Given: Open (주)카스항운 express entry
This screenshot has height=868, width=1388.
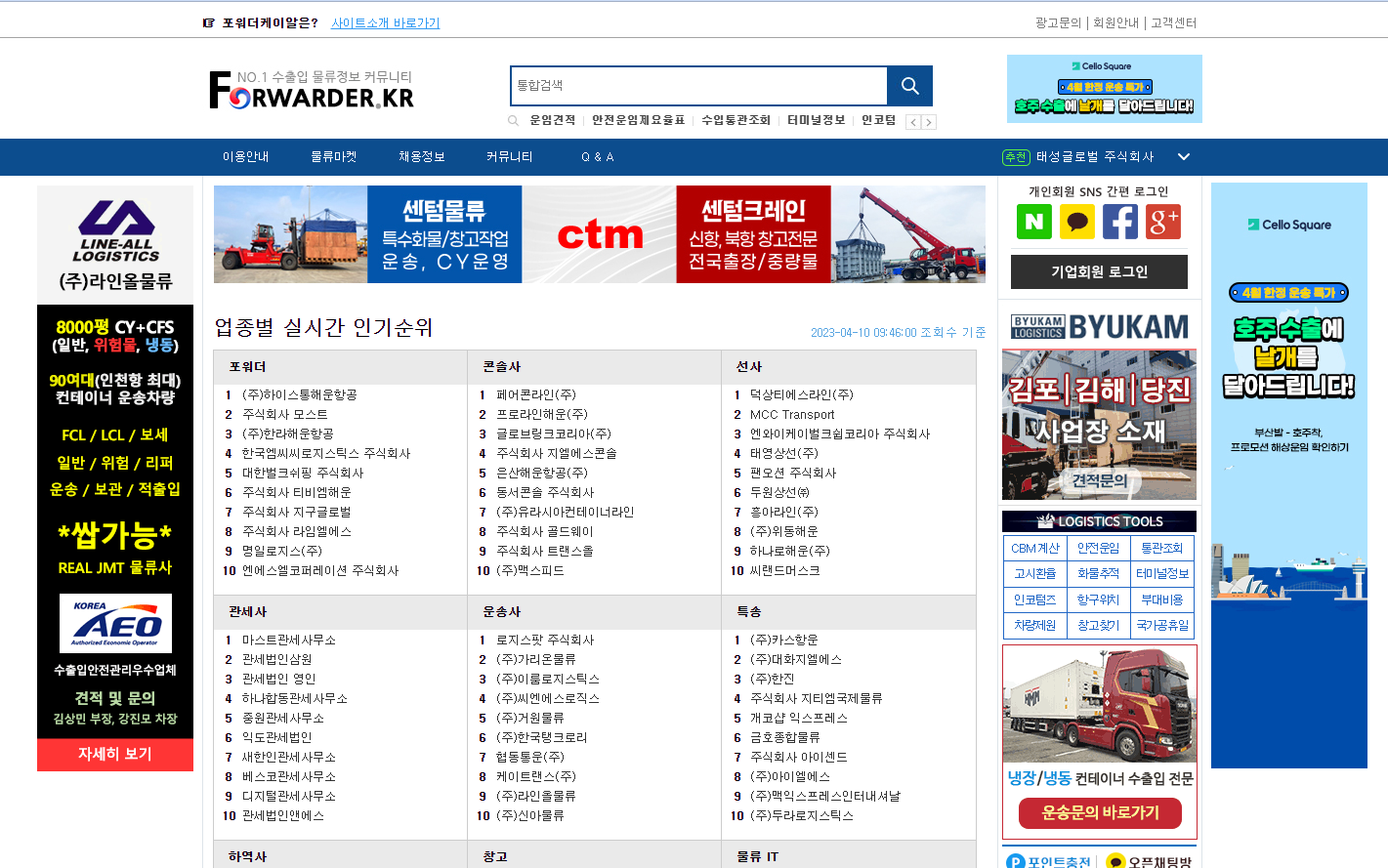Looking at the screenshot, I should click(x=784, y=640).
